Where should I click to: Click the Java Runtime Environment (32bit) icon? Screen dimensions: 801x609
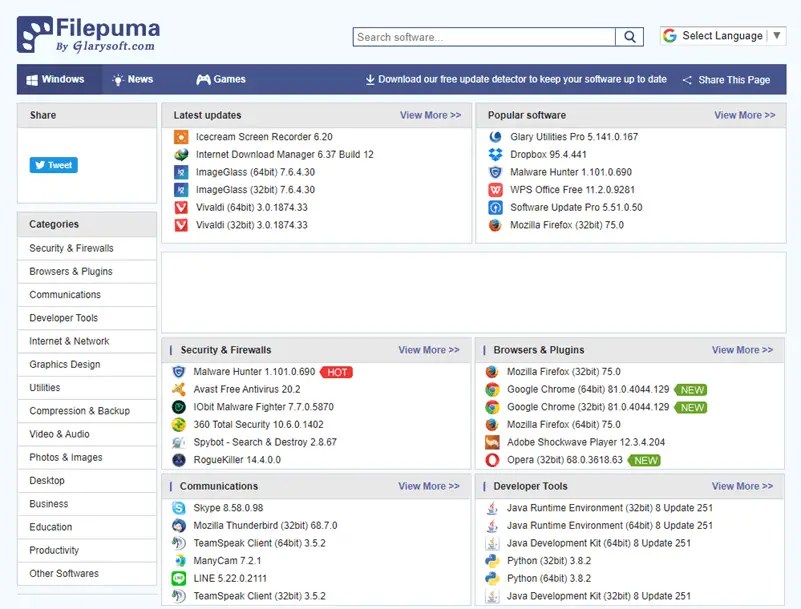pyautogui.click(x=492, y=508)
